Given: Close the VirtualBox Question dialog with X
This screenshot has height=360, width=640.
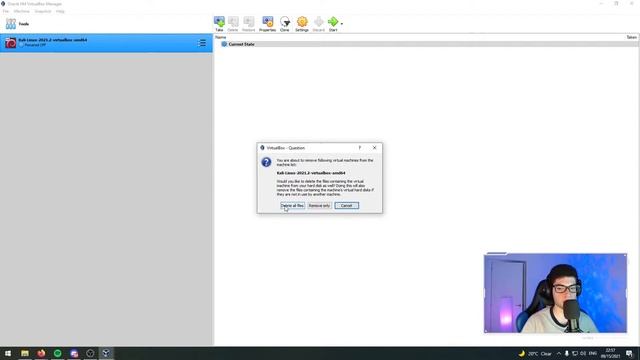Looking at the screenshot, I should point(374,148).
